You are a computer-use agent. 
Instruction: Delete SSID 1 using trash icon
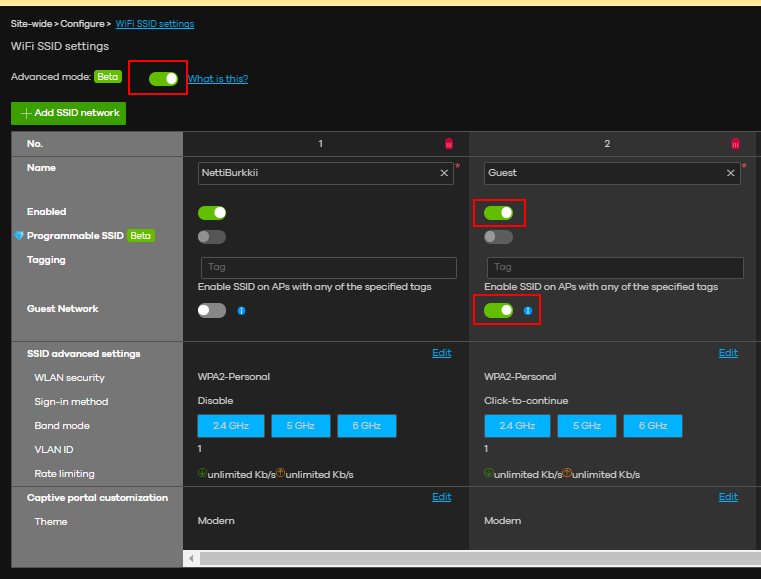coord(448,144)
